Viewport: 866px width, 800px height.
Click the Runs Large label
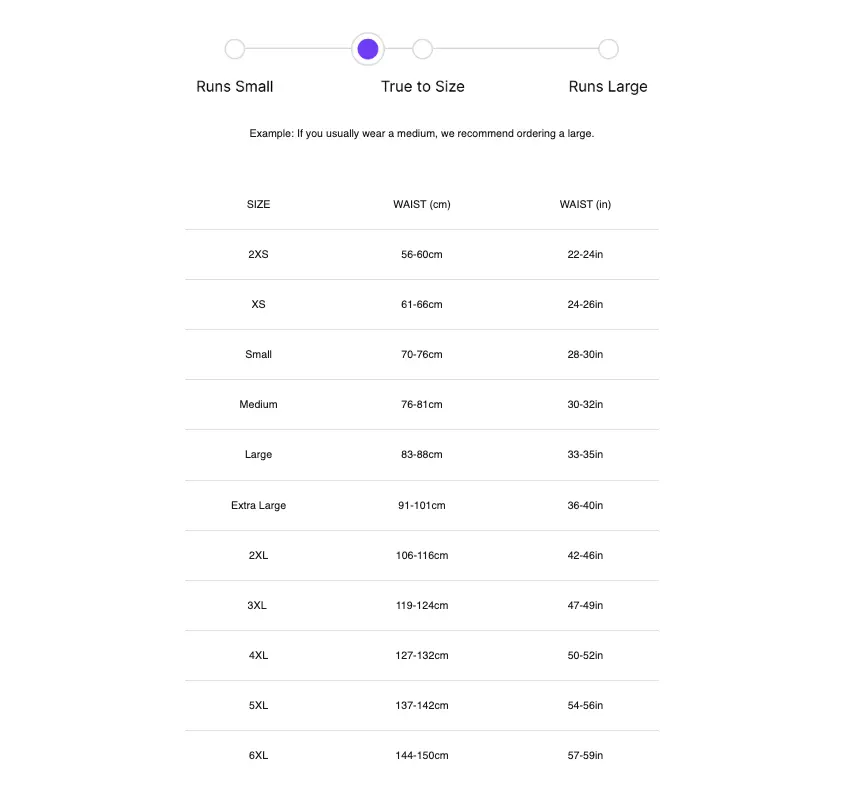(x=608, y=87)
